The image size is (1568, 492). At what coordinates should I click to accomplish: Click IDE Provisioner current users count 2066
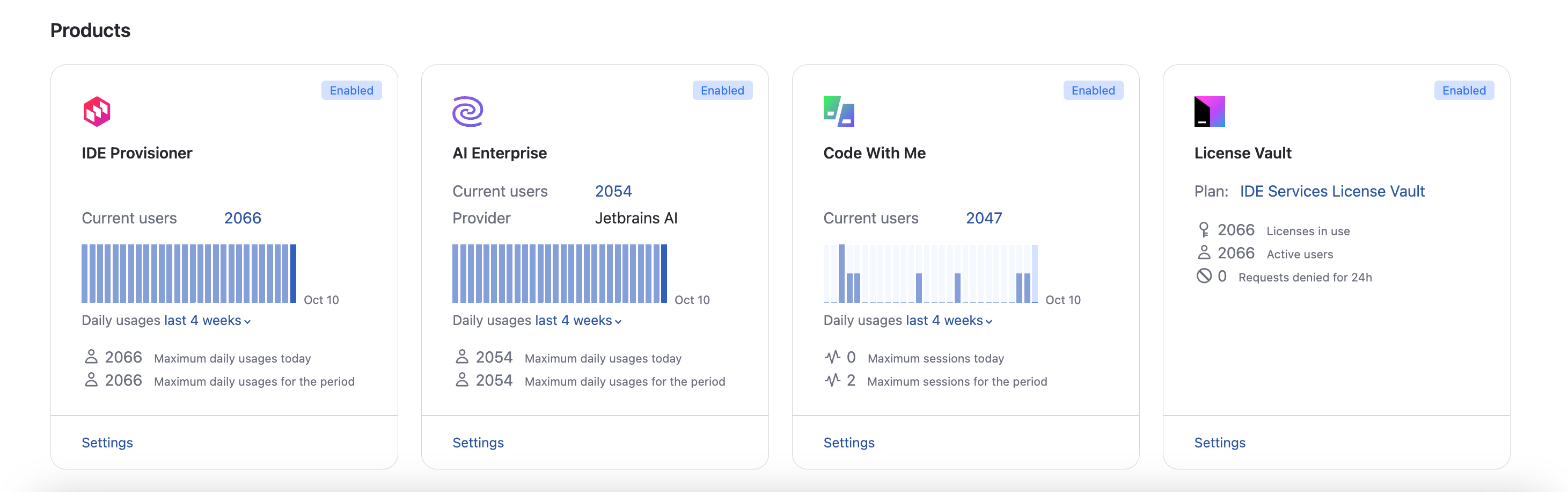[242, 218]
